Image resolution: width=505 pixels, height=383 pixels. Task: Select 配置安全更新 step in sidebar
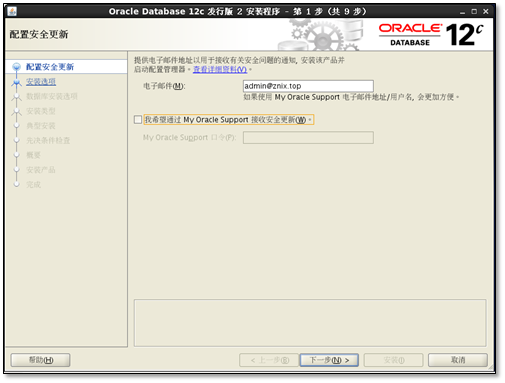(50, 67)
